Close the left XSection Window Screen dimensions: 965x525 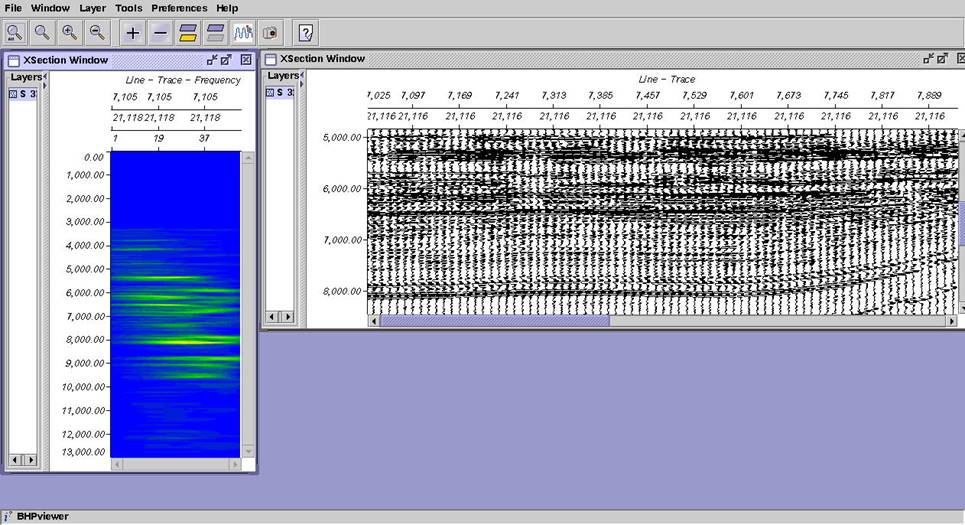[246, 60]
